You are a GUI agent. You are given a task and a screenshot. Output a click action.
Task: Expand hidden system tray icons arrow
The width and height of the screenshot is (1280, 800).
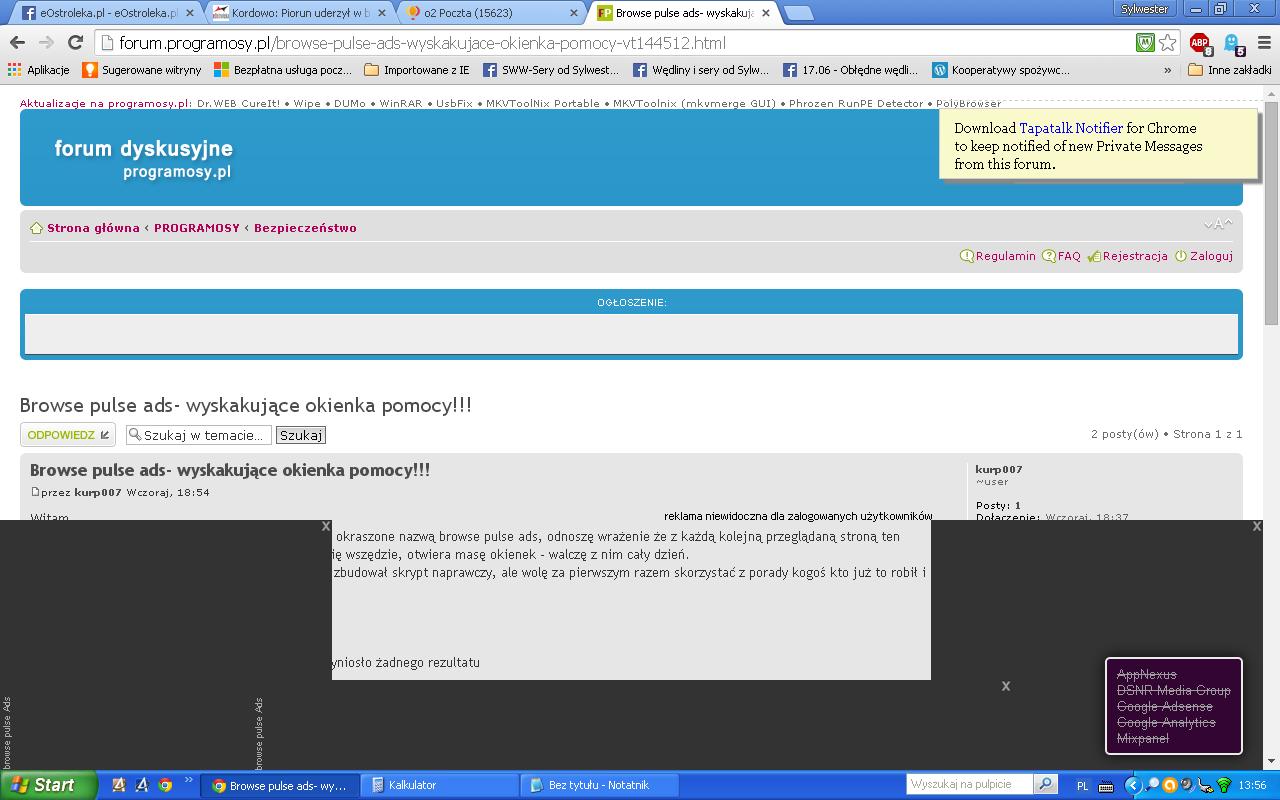1132,785
